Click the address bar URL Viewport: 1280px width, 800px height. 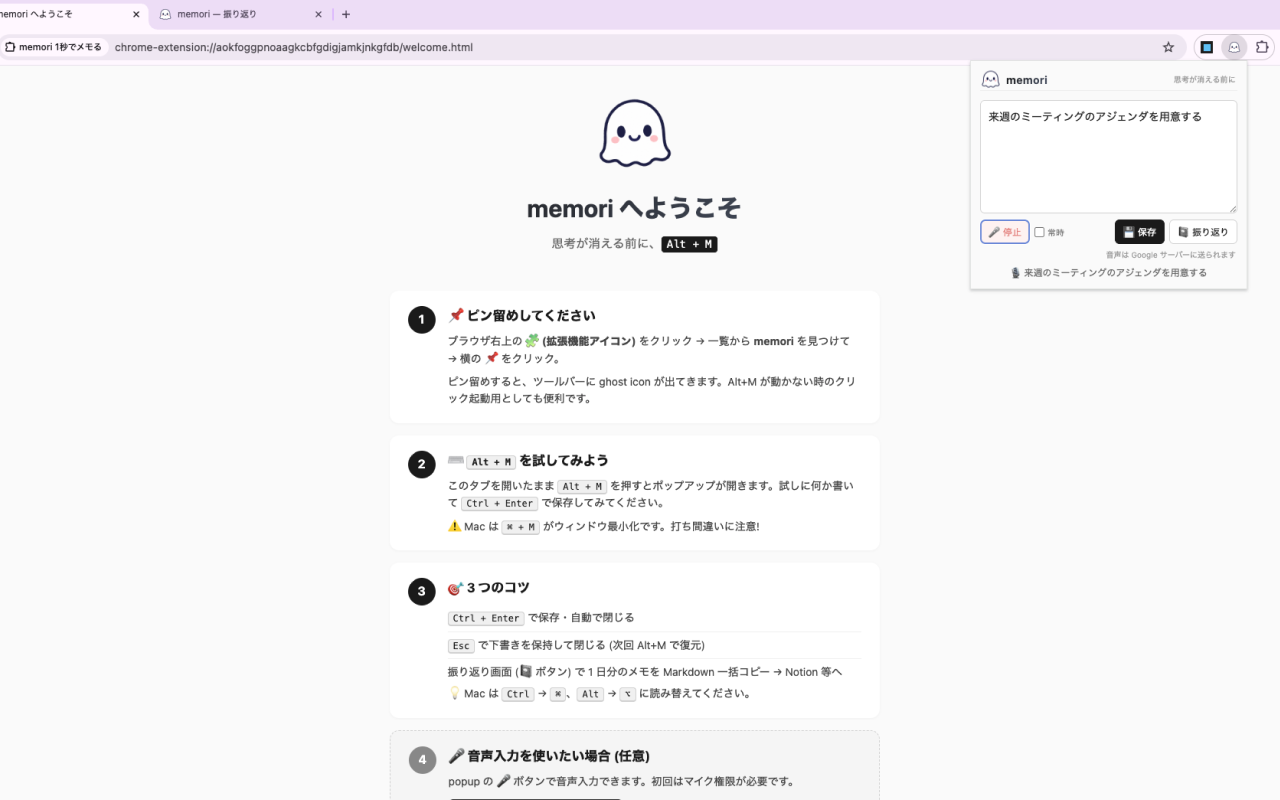click(x=294, y=47)
